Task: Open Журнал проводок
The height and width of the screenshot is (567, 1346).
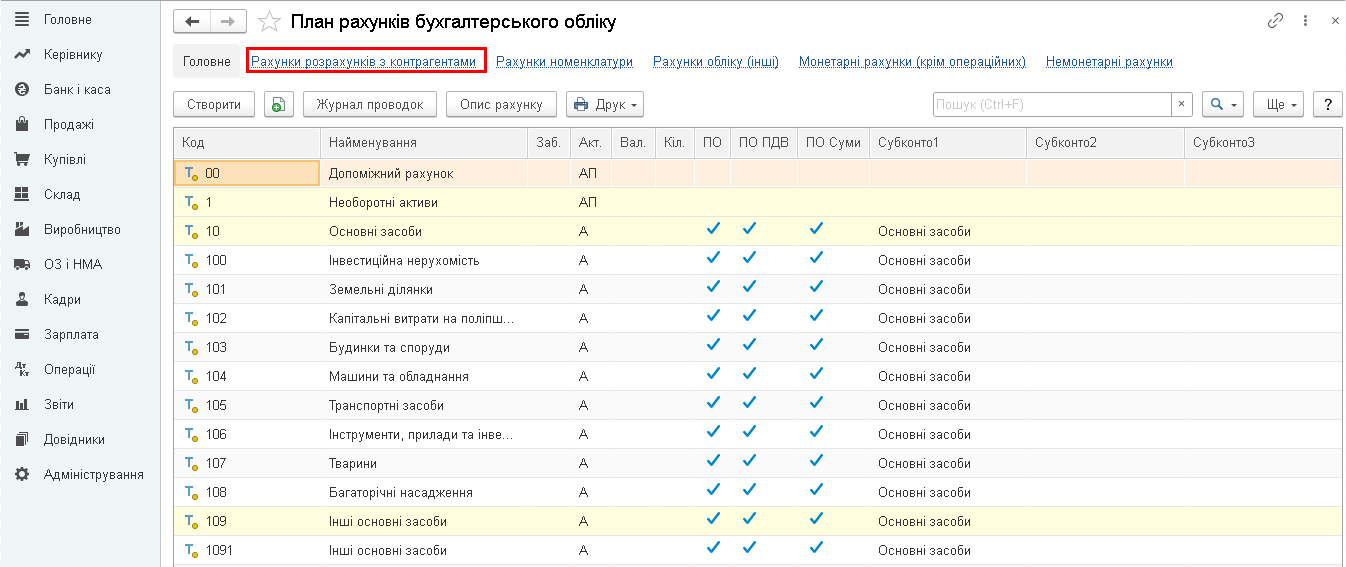Action: [x=370, y=104]
